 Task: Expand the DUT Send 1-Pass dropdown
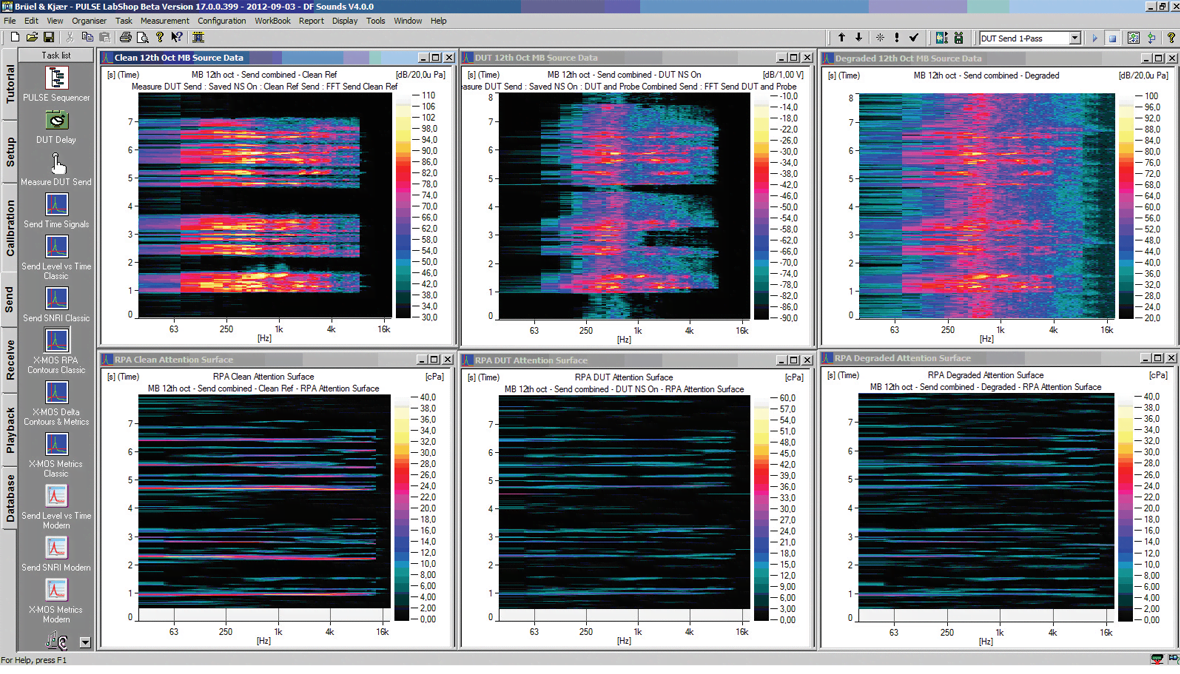point(1075,38)
